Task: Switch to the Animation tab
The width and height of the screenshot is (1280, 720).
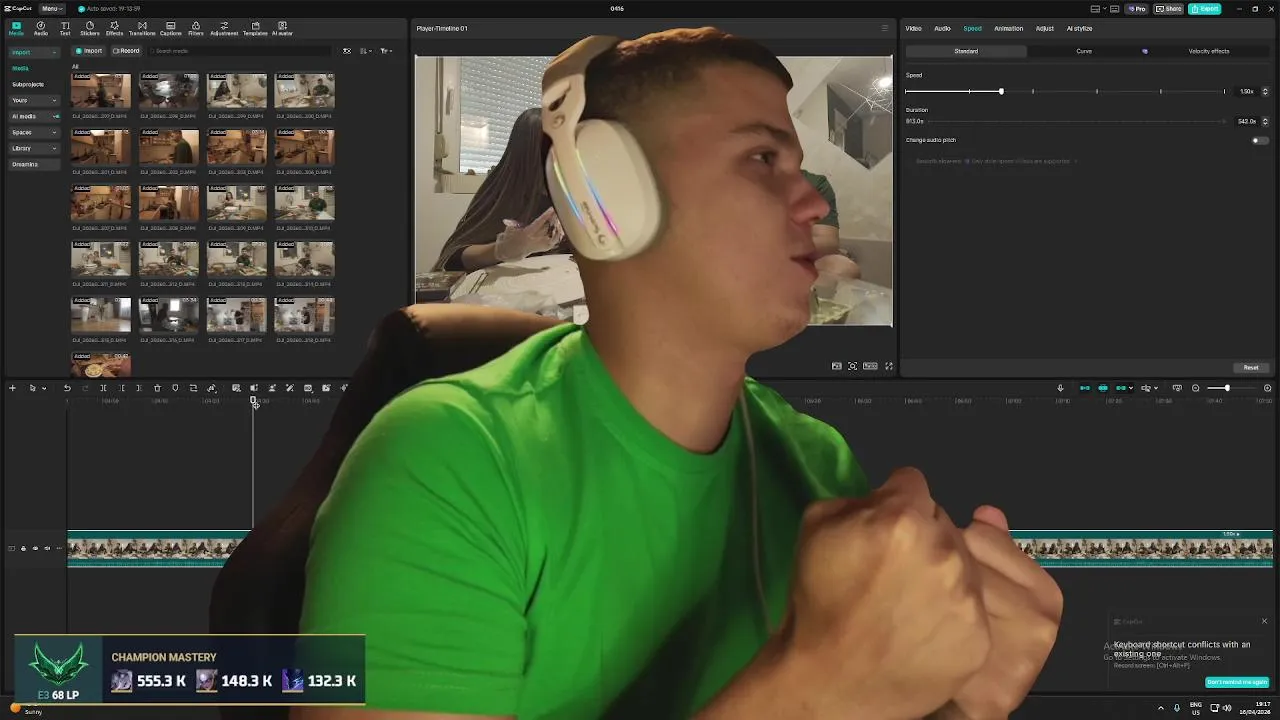Action: coord(1008,28)
